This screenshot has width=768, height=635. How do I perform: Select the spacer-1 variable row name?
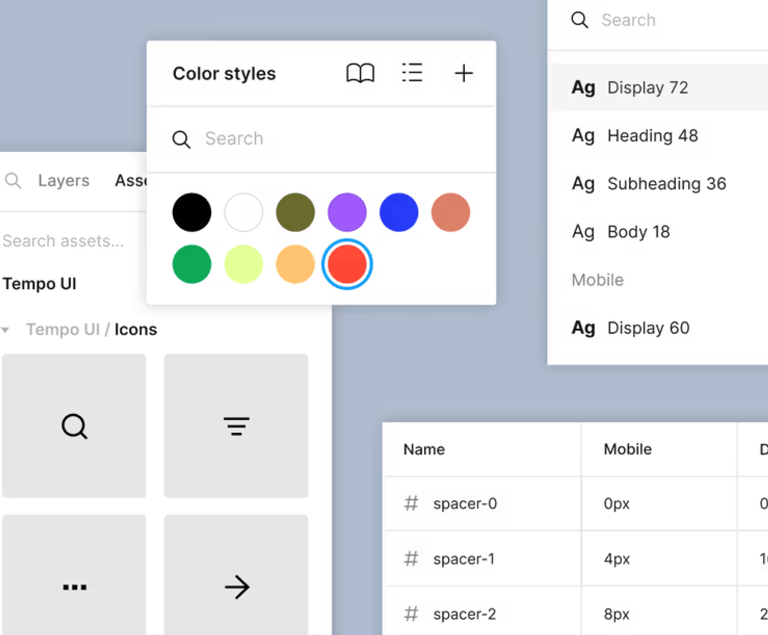coord(464,559)
